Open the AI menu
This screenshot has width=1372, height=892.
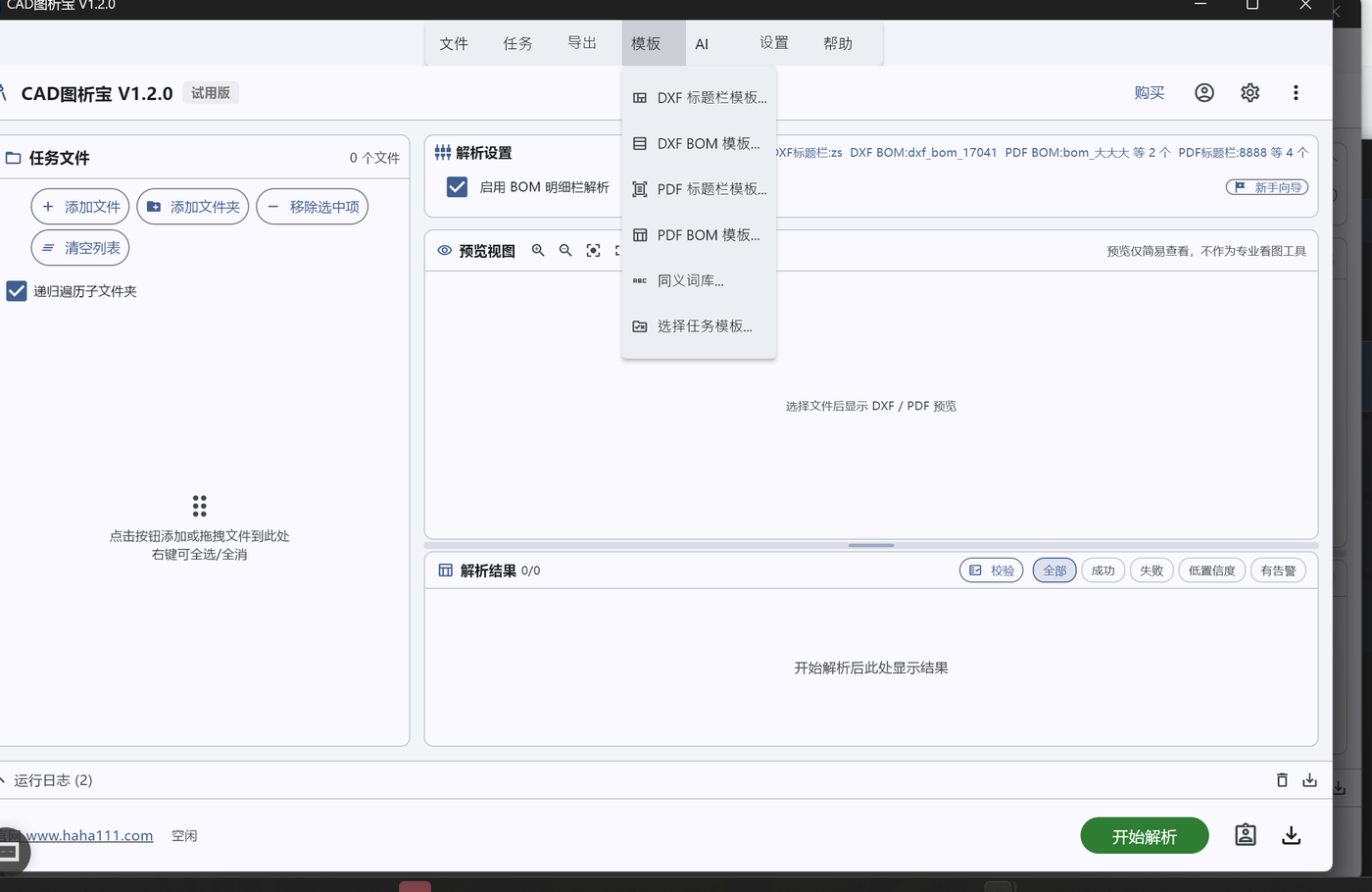pos(702,43)
